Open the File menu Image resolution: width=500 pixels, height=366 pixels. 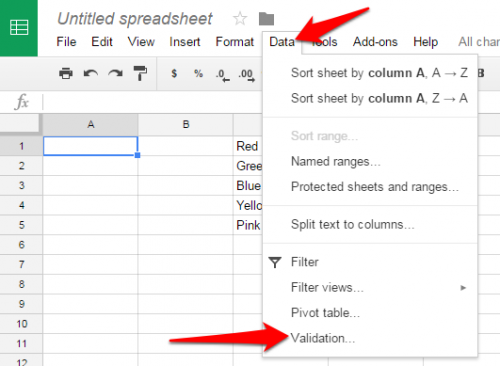point(66,42)
